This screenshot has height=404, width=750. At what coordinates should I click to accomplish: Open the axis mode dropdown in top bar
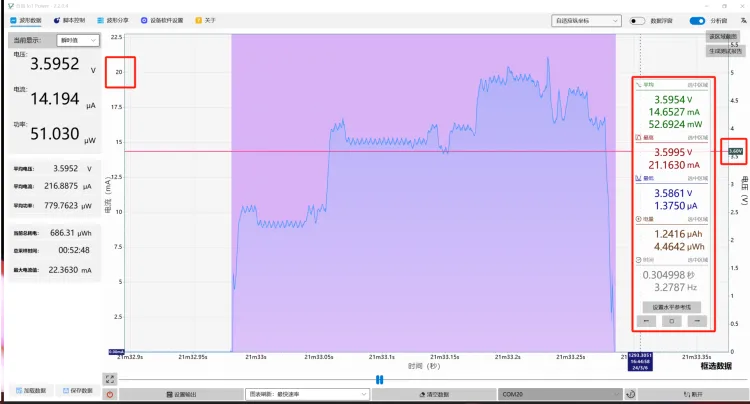click(x=586, y=21)
